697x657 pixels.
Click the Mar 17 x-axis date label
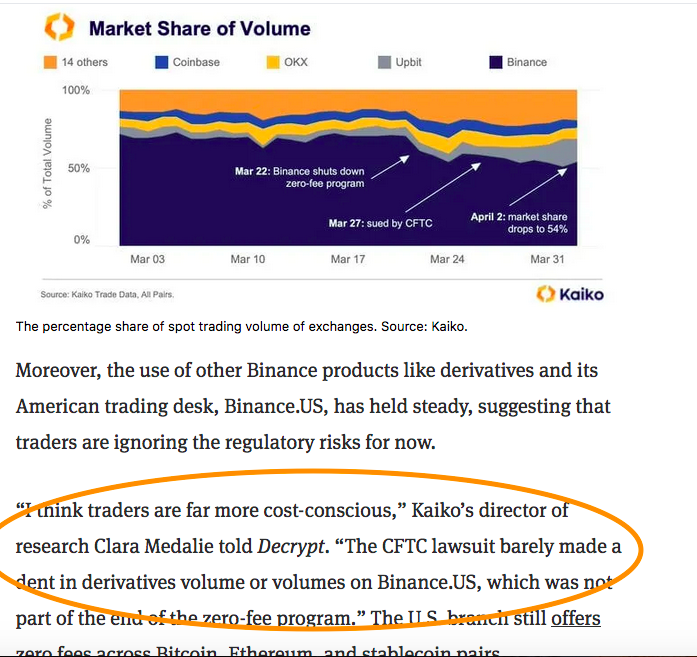pos(348,259)
